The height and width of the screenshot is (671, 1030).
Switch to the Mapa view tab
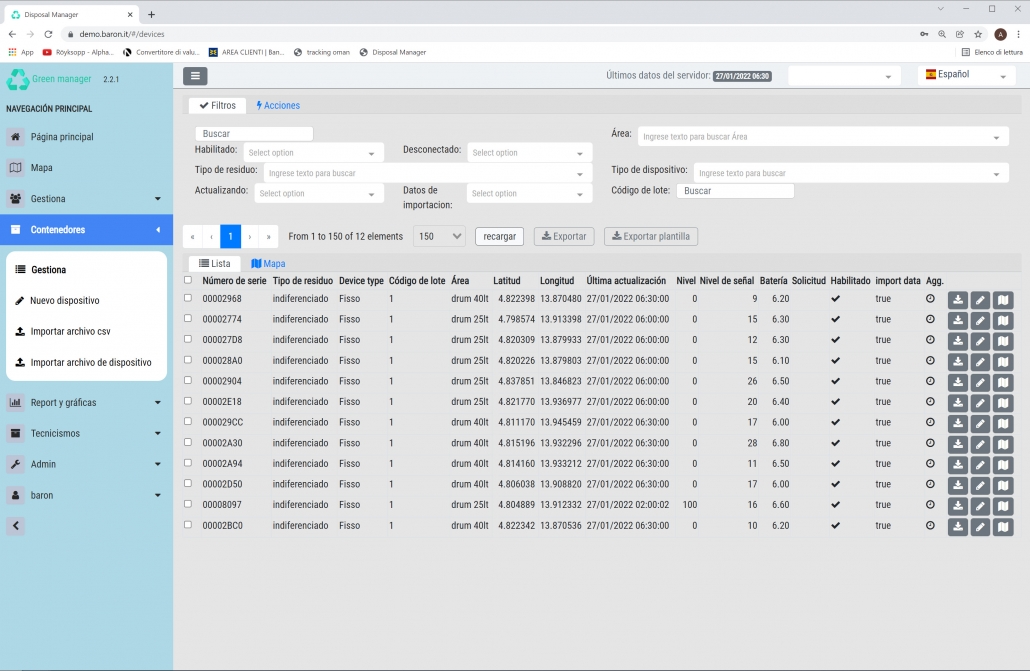(268, 264)
